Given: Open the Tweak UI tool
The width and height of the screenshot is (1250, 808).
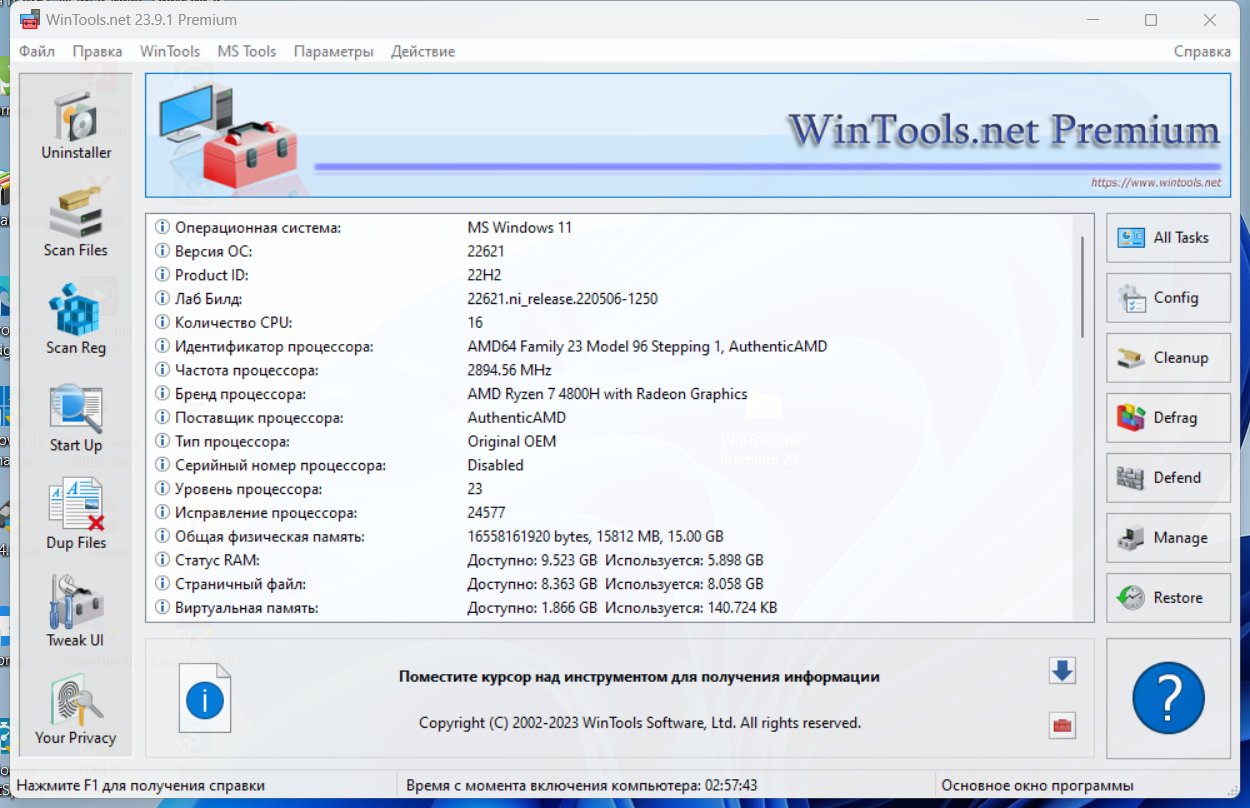Looking at the screenshot, I should click(76, 612).
